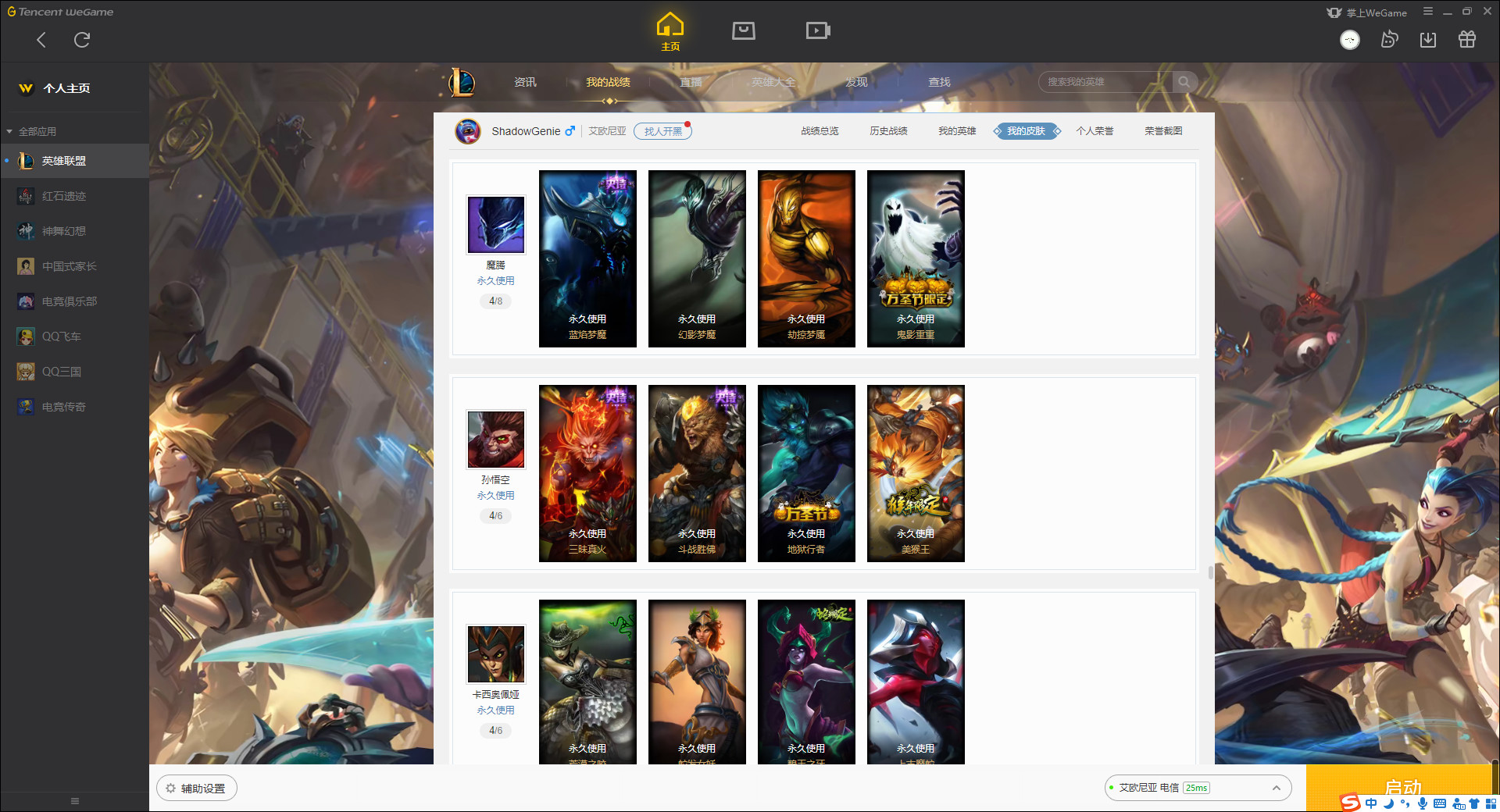1500x812 pixels.
Task: Switch to 我的英雄 sub-tab
Action: pyautogui.click(x=957, y=131)
